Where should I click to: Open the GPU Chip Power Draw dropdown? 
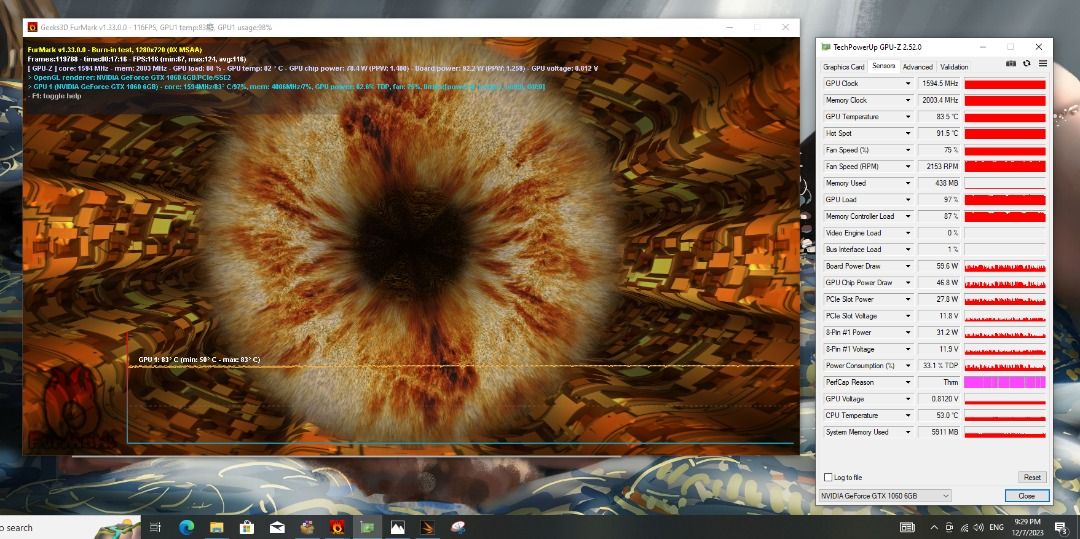[908, 282]
